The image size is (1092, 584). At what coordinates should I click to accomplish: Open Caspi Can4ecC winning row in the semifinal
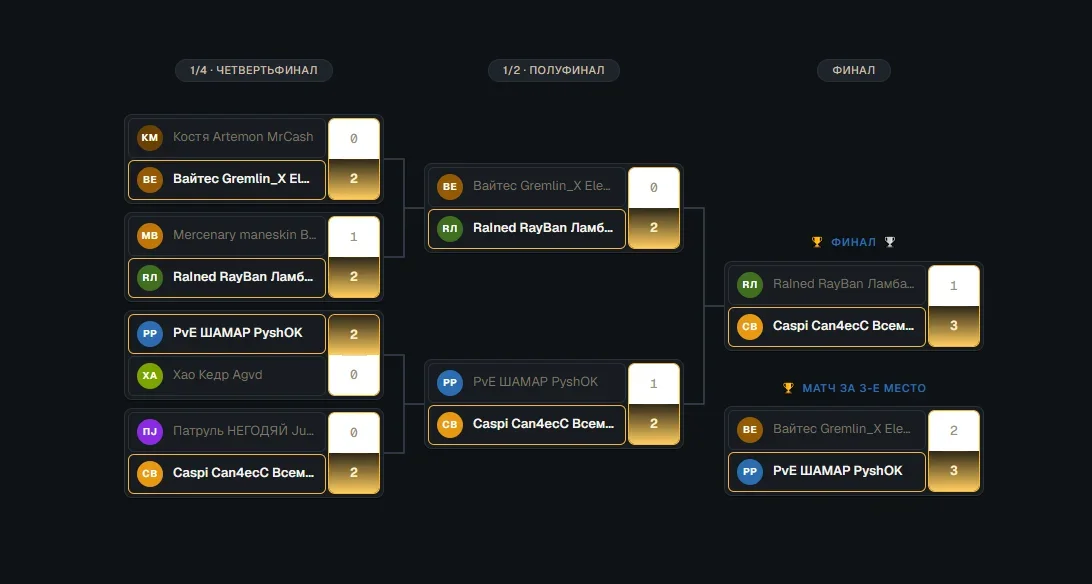[526, 425]
